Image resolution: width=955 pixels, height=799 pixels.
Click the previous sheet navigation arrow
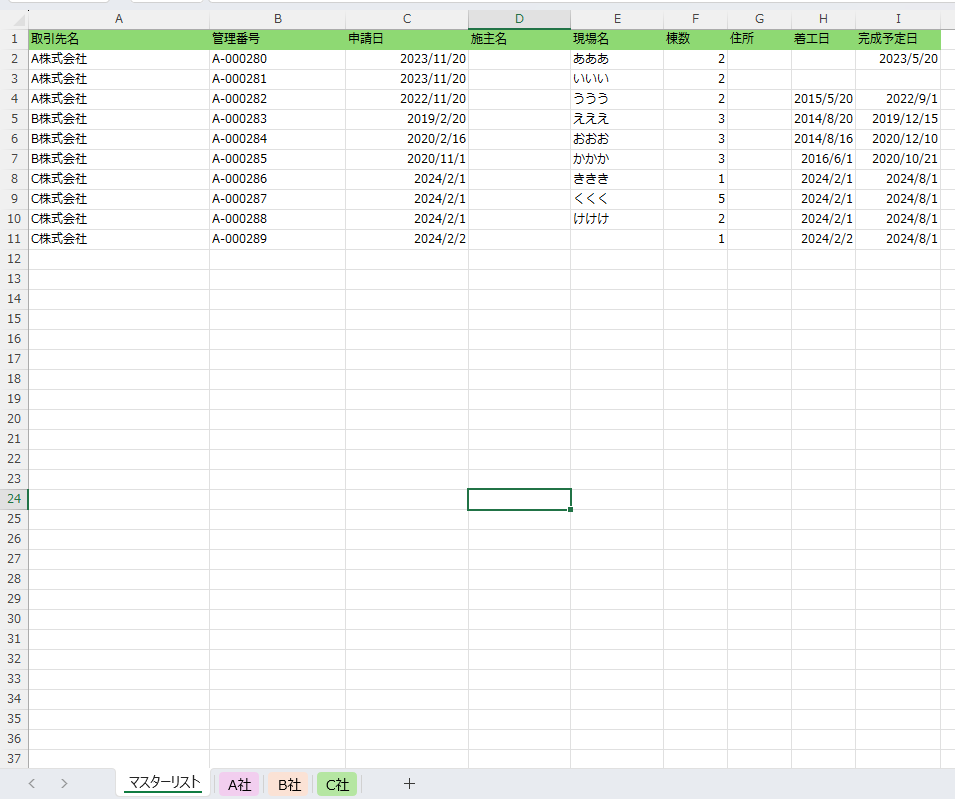(x=32, y=784)
